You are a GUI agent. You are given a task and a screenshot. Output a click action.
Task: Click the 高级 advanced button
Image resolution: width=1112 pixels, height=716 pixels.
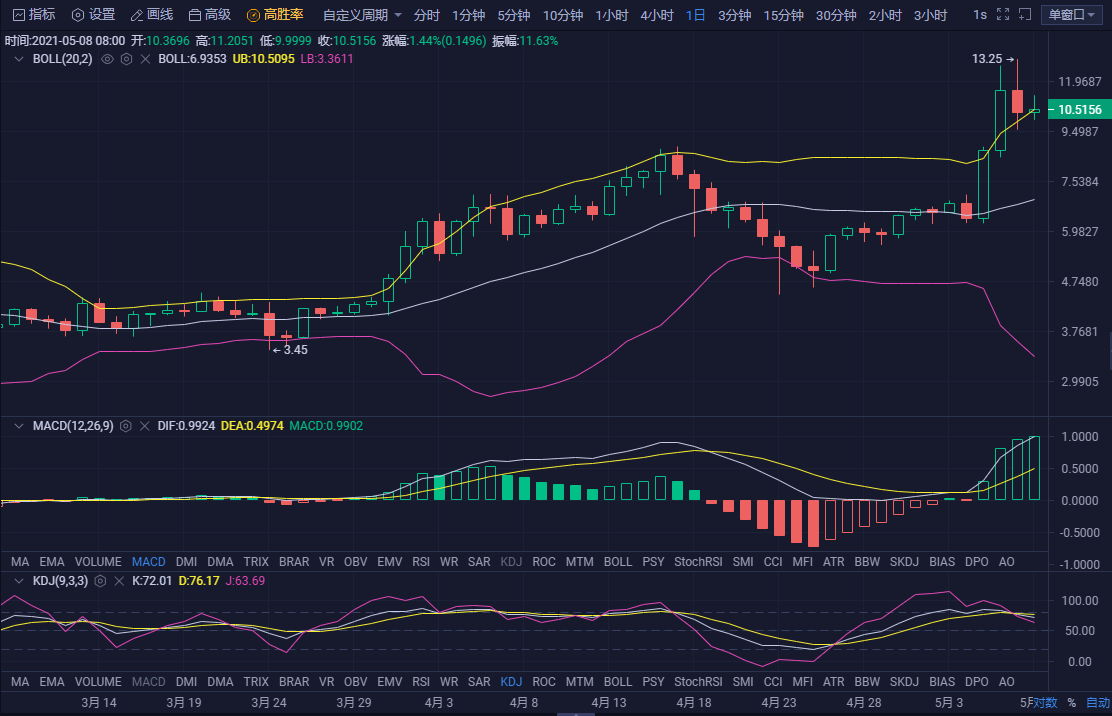[210, 15]
